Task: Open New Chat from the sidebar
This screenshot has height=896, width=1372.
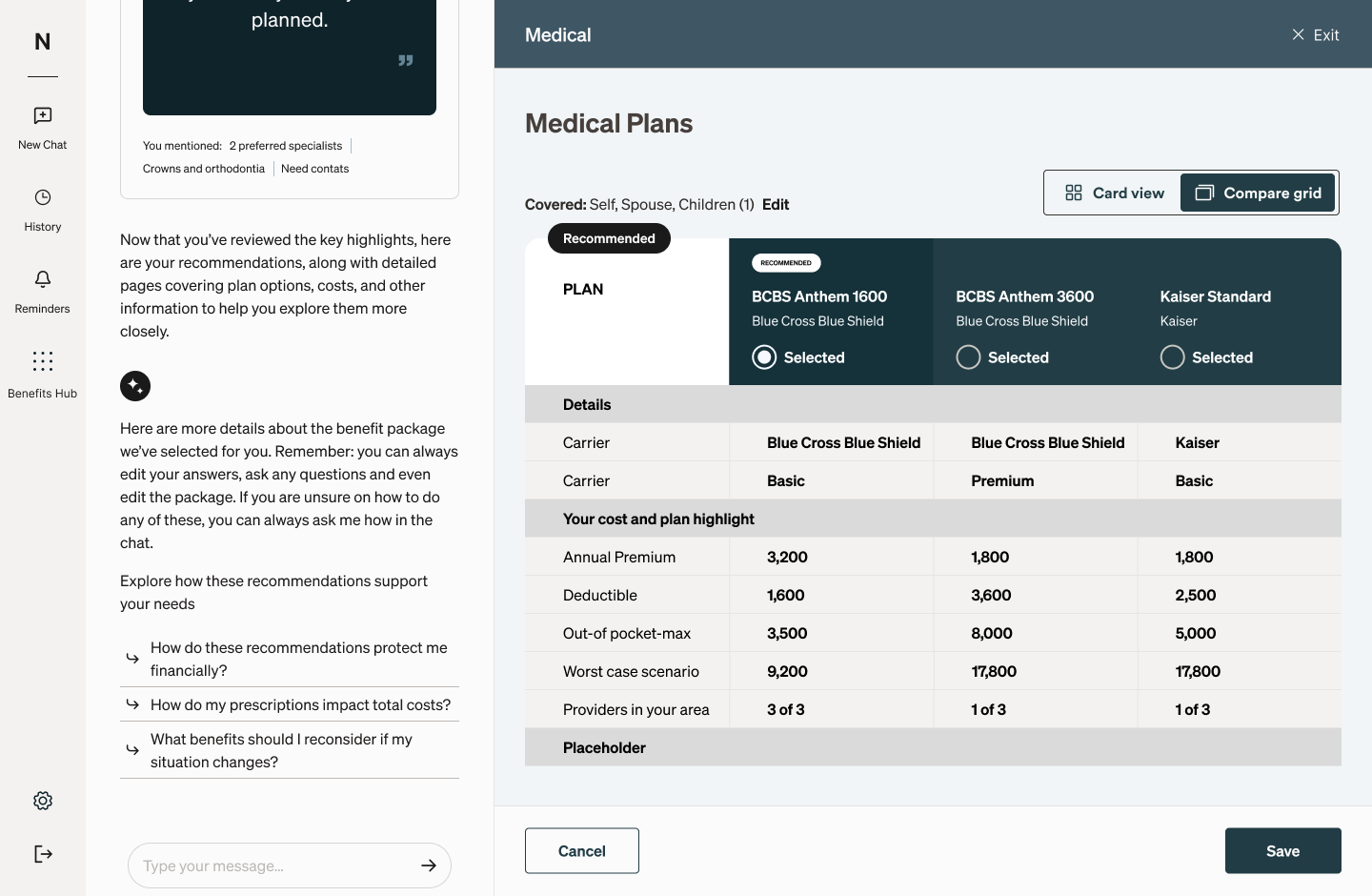Action: pos(43,128)
